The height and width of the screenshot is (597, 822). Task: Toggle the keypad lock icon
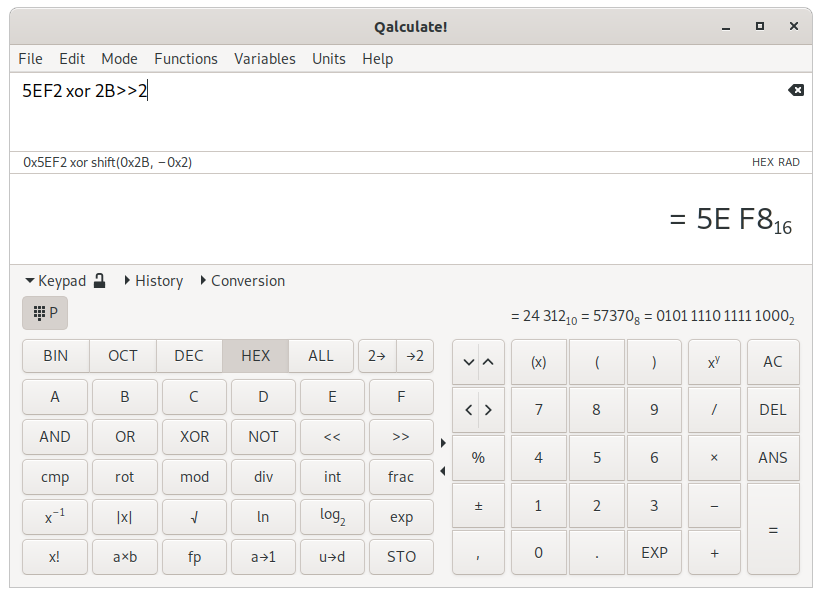click(98, 281)
